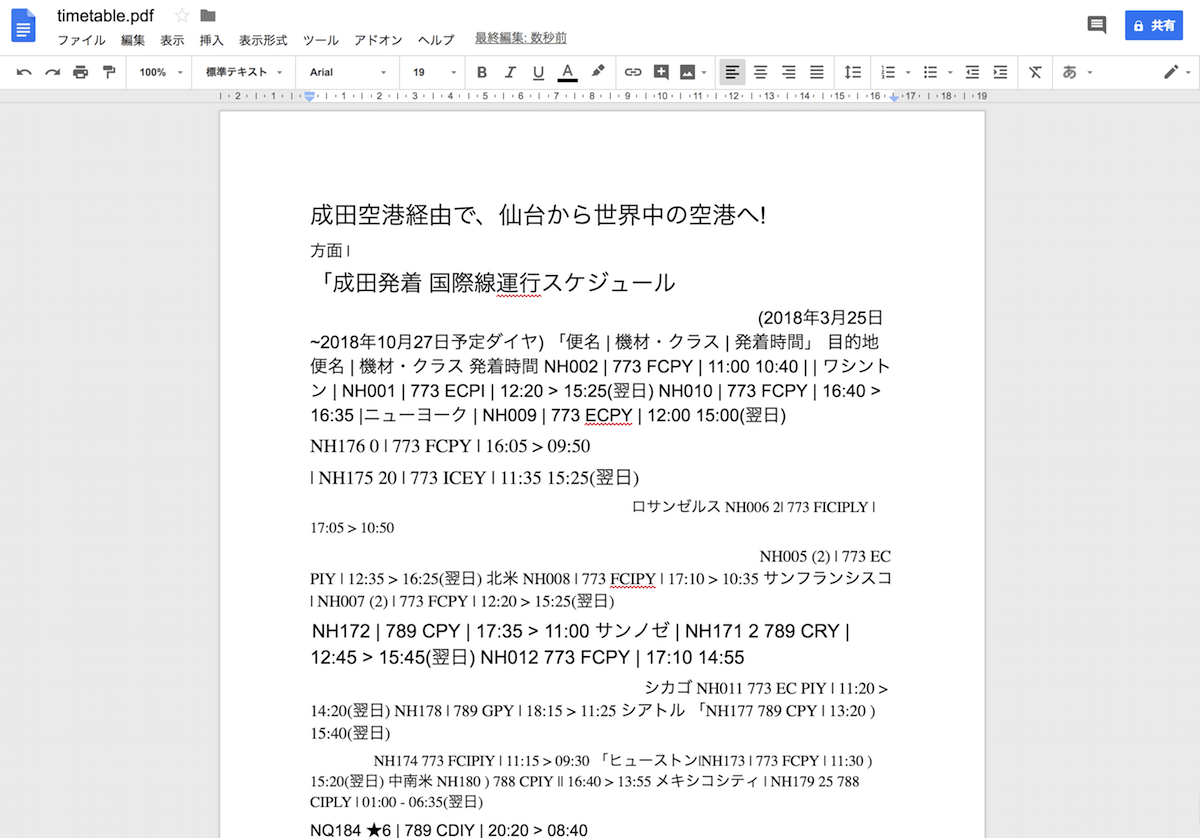
Task: Open the font size 19 dropdown
Action: pos(434,72)
